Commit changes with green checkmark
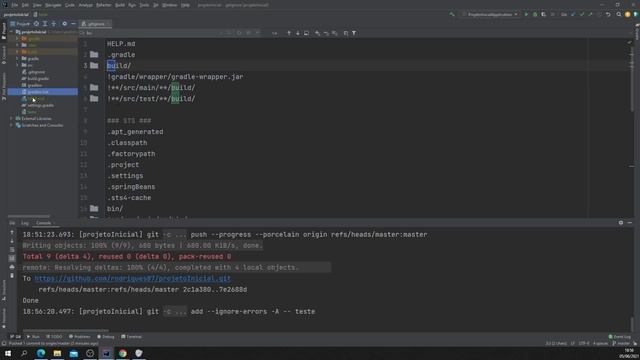The image size is (640, 360). tap(582, 14)
